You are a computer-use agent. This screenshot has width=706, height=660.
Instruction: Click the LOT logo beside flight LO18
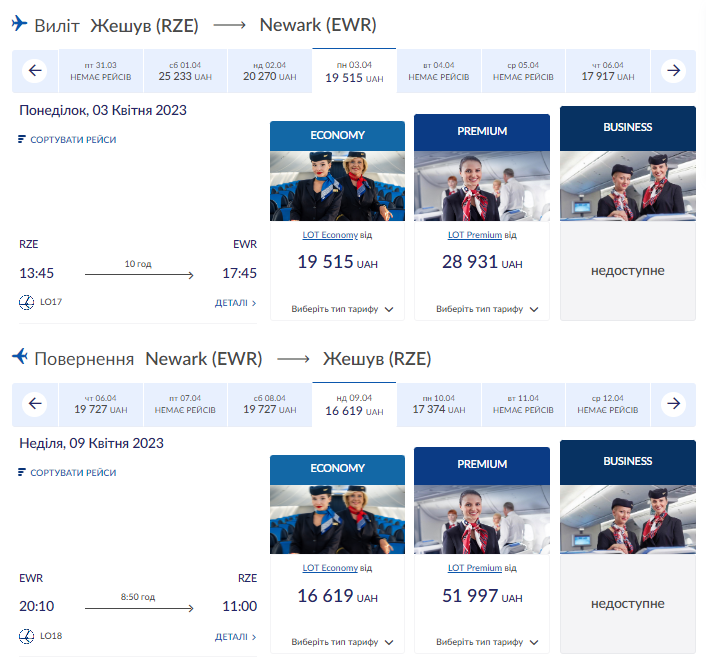click(x=26, y=636)
